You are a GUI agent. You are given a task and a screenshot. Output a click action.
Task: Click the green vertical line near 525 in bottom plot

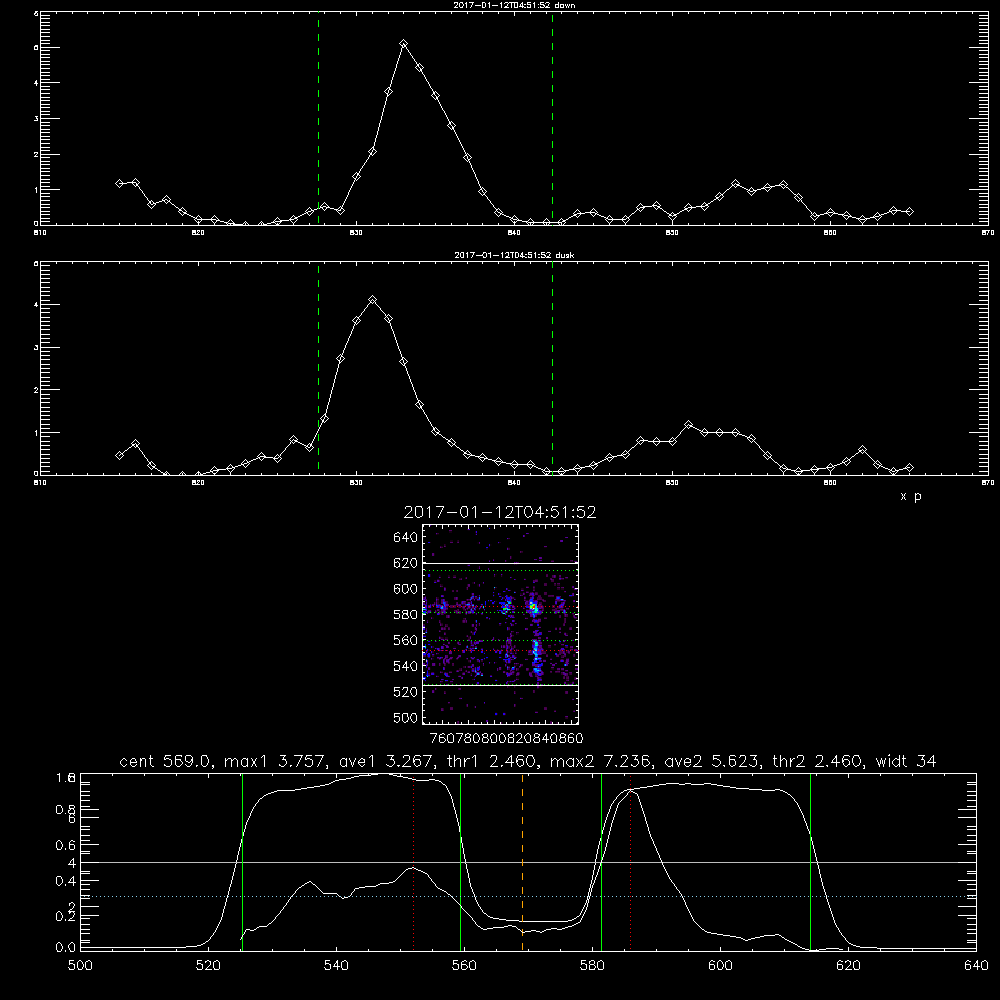(242, 861)
